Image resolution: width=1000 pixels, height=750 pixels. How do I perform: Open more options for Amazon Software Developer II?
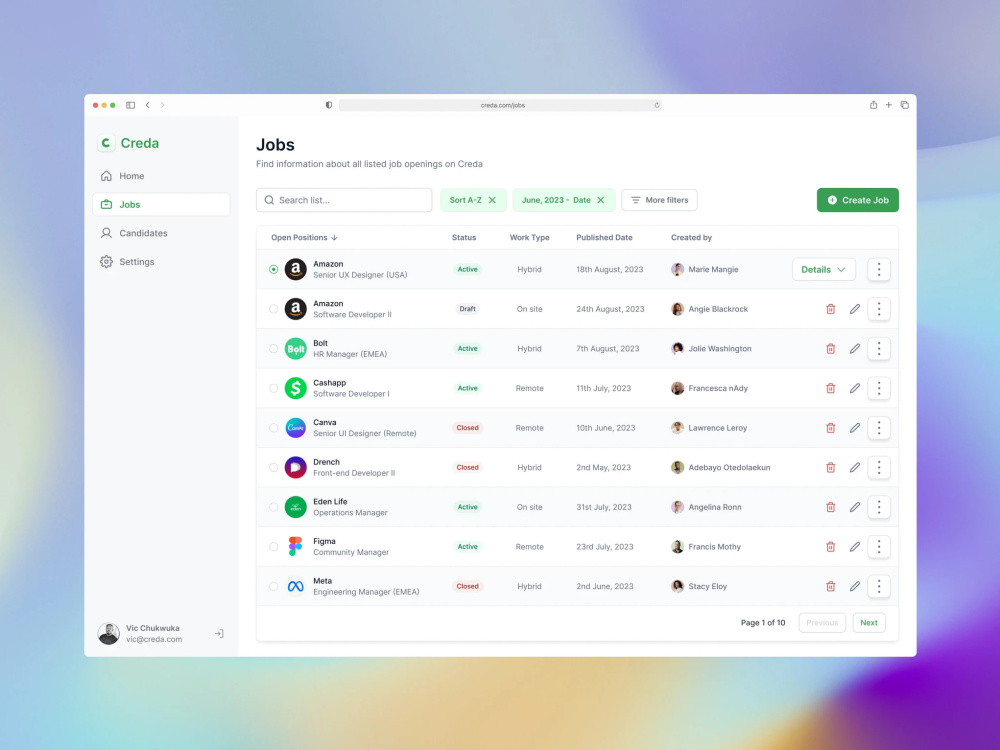coord(879,309)
